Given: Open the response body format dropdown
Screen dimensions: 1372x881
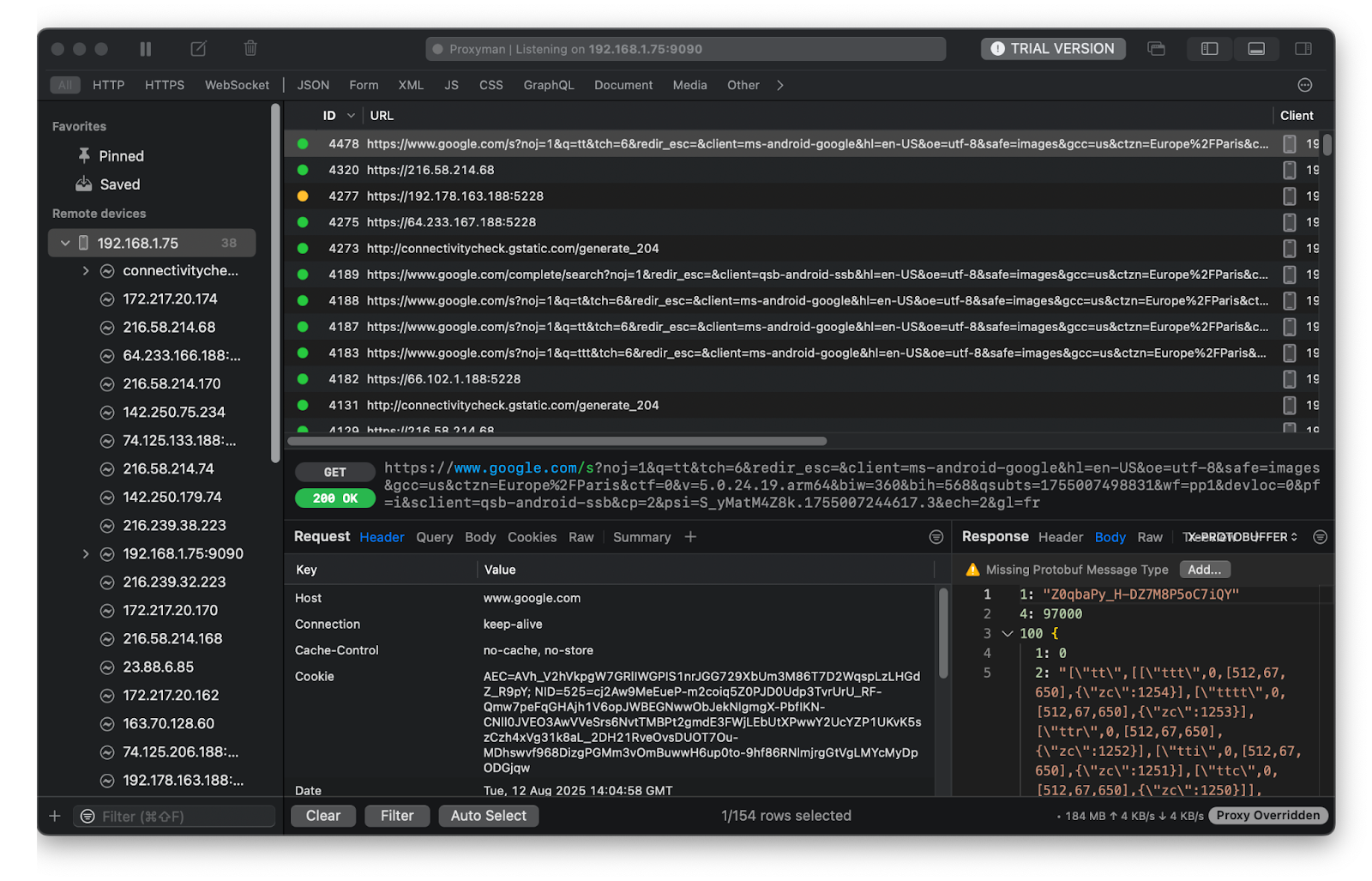Looking at the screenshot, I should click(x=1241, y=537).
